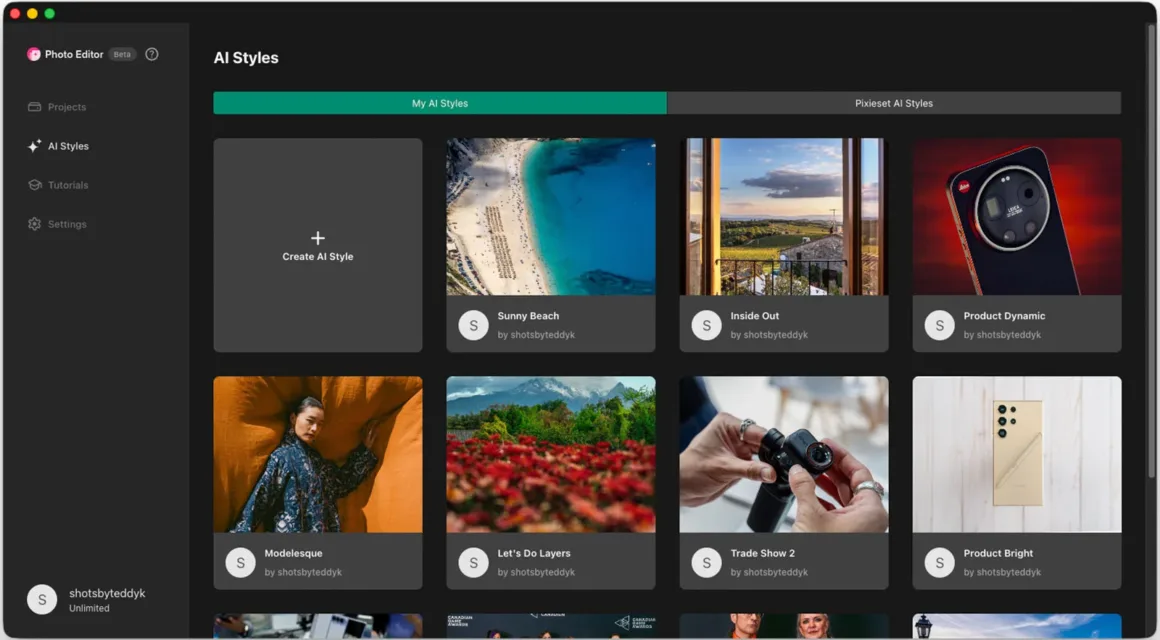
Task: Select the AI Styles sparkle icon
Action: [x=34, y=146]
